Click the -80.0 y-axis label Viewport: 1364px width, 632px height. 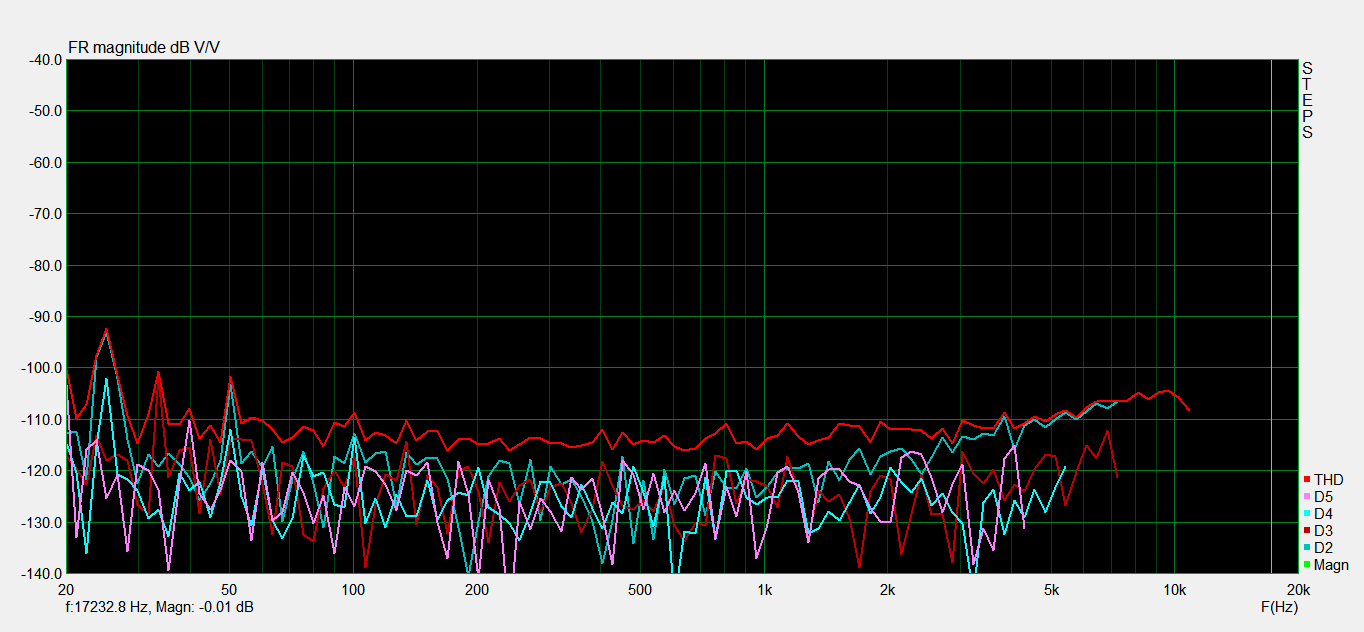coord(44,265)
